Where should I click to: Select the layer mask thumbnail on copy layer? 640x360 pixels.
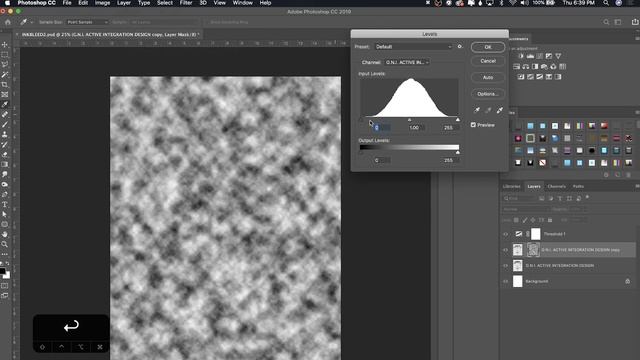[x=533, y=250]
